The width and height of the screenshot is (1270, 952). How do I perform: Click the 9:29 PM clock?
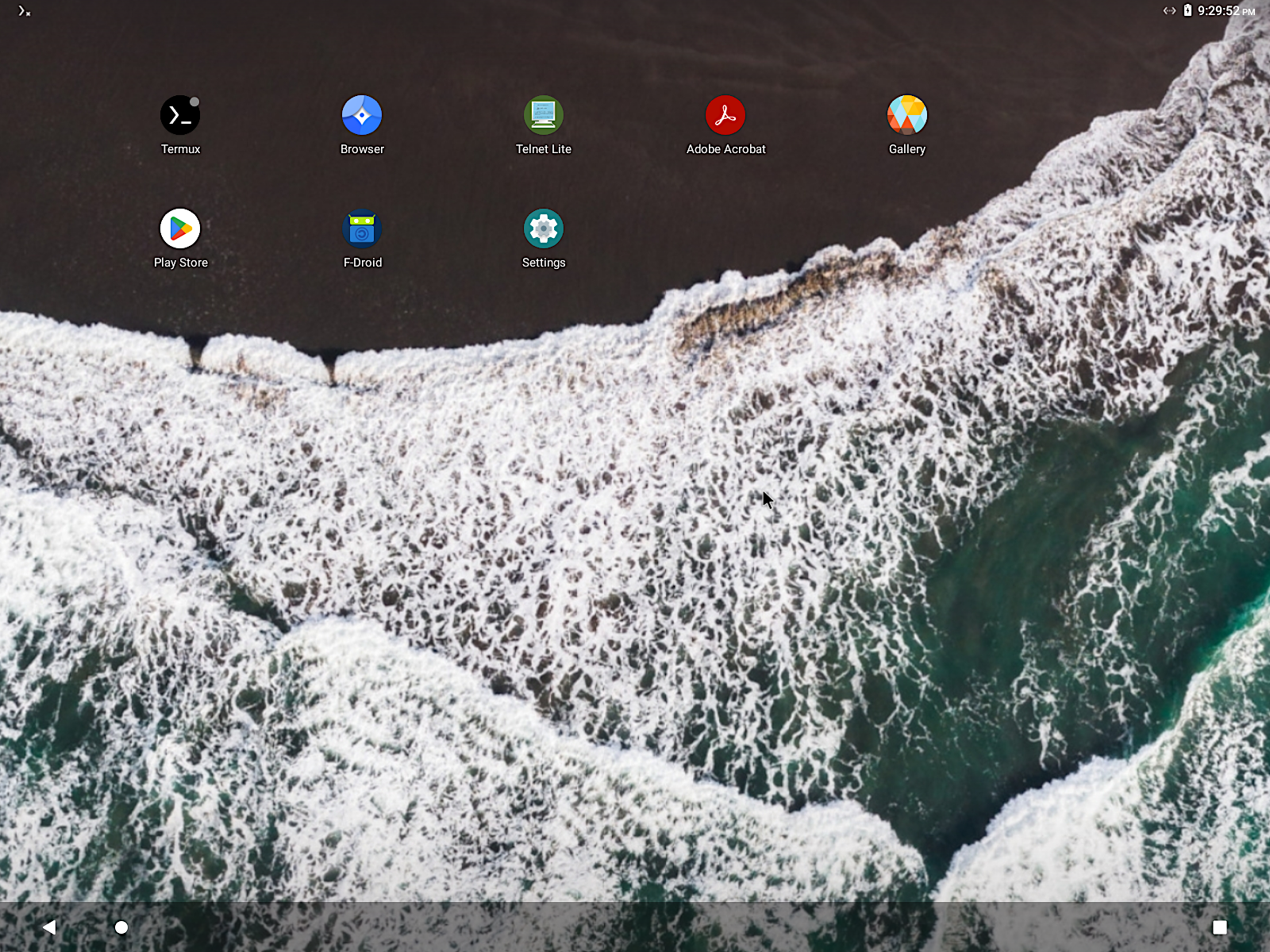tap(1226, 11)
